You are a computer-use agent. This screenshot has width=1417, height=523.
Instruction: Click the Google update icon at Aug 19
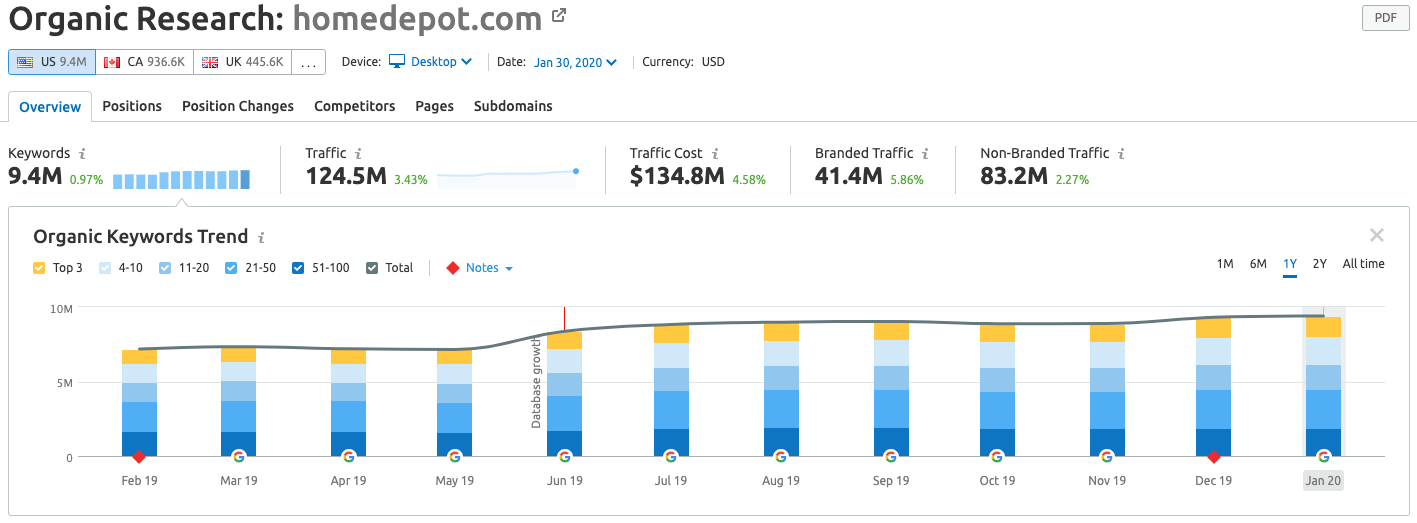click(x=781, y=456)
